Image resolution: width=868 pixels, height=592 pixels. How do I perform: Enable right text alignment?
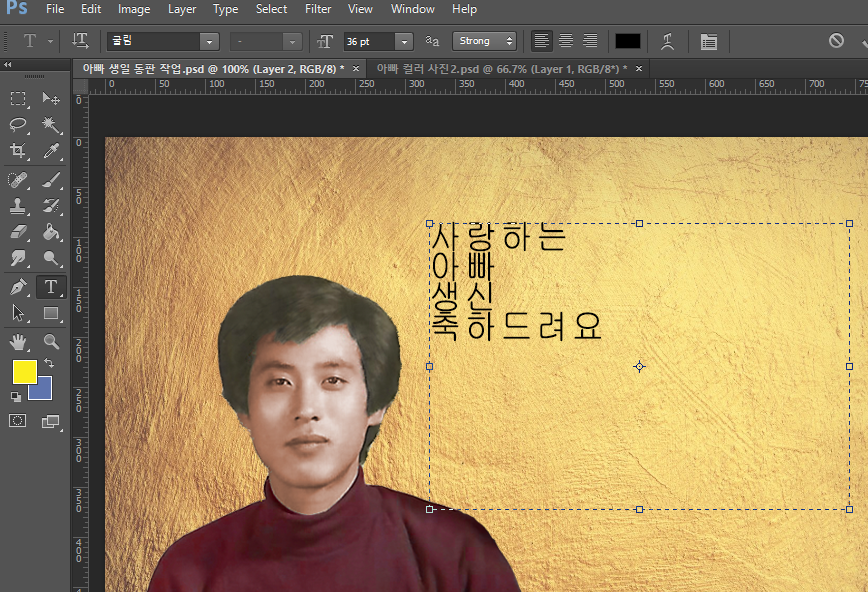pyautogui.click(x=590, y=41)
